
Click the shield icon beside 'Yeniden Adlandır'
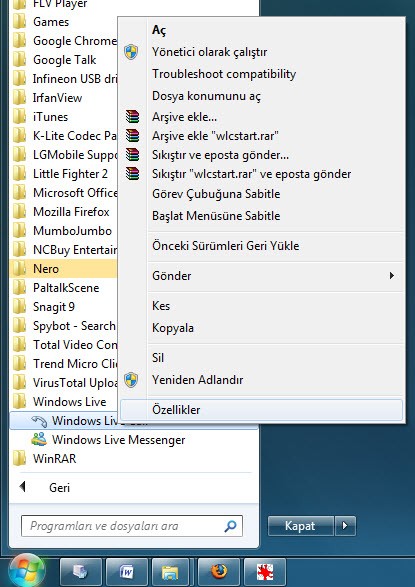pyautogui.click(x=131, y=380)
